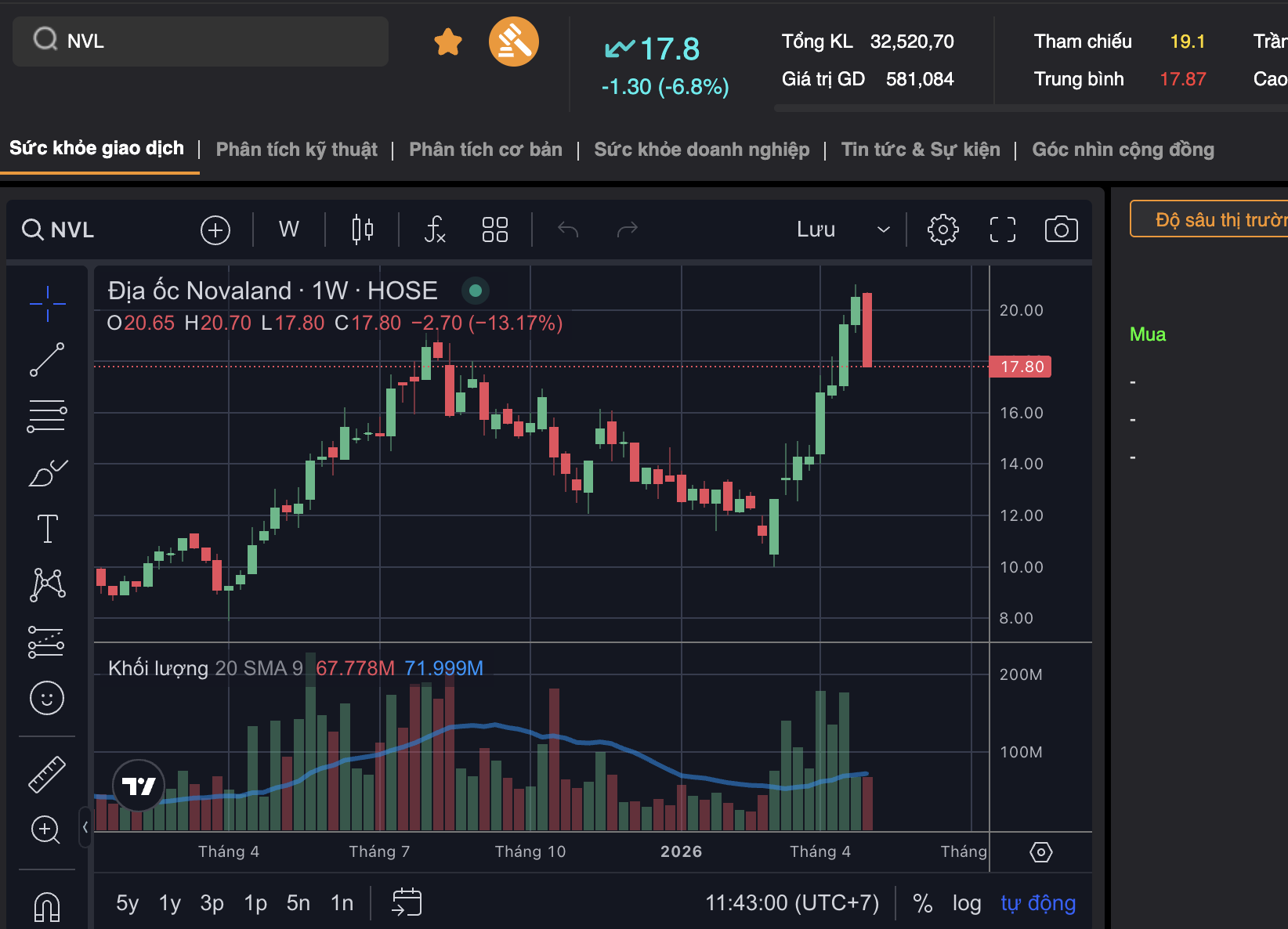Screen dimensions: 1288x929
Task: Open the Tin tức & Sự kiện tab
Action: [921, 150]
